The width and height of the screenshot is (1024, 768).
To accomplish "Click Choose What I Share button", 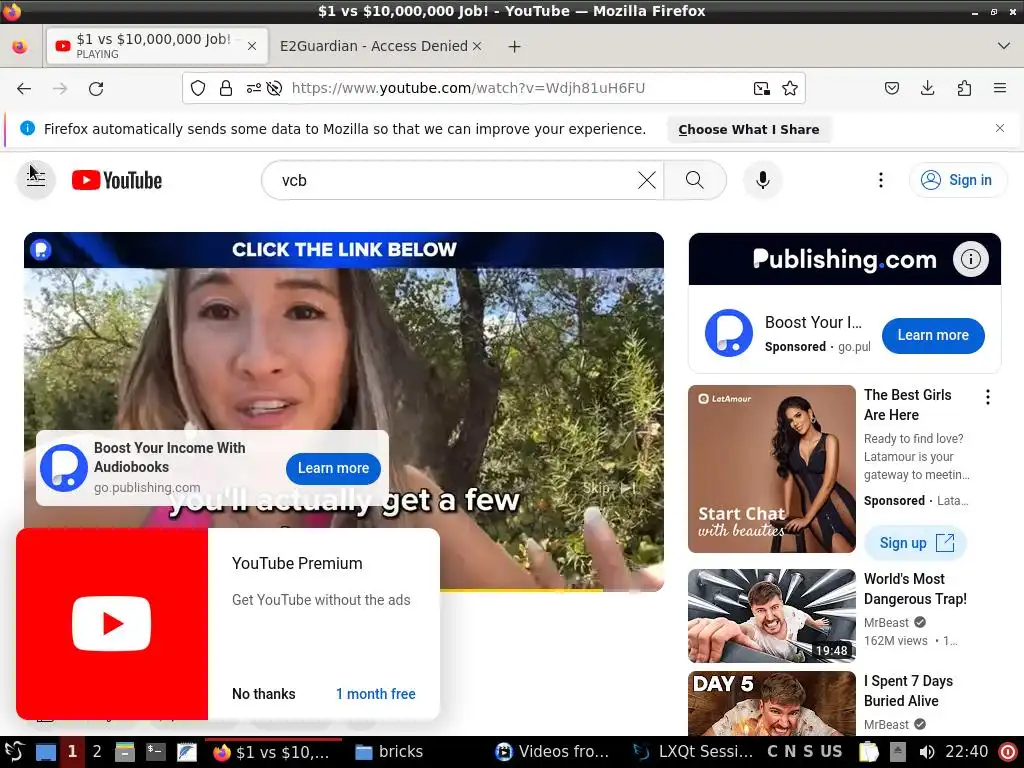I will coord(748,129).
